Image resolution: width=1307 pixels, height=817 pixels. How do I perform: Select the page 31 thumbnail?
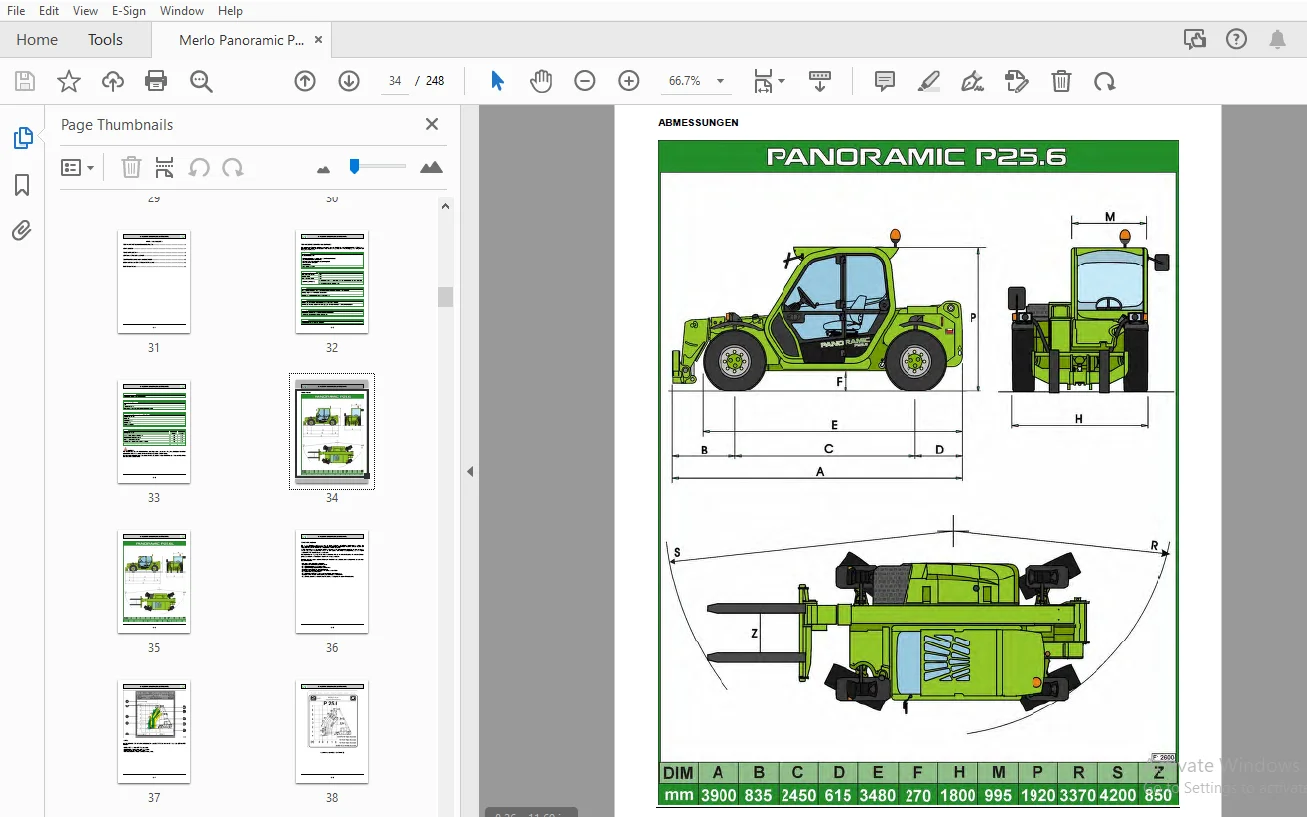coord(154,283)
